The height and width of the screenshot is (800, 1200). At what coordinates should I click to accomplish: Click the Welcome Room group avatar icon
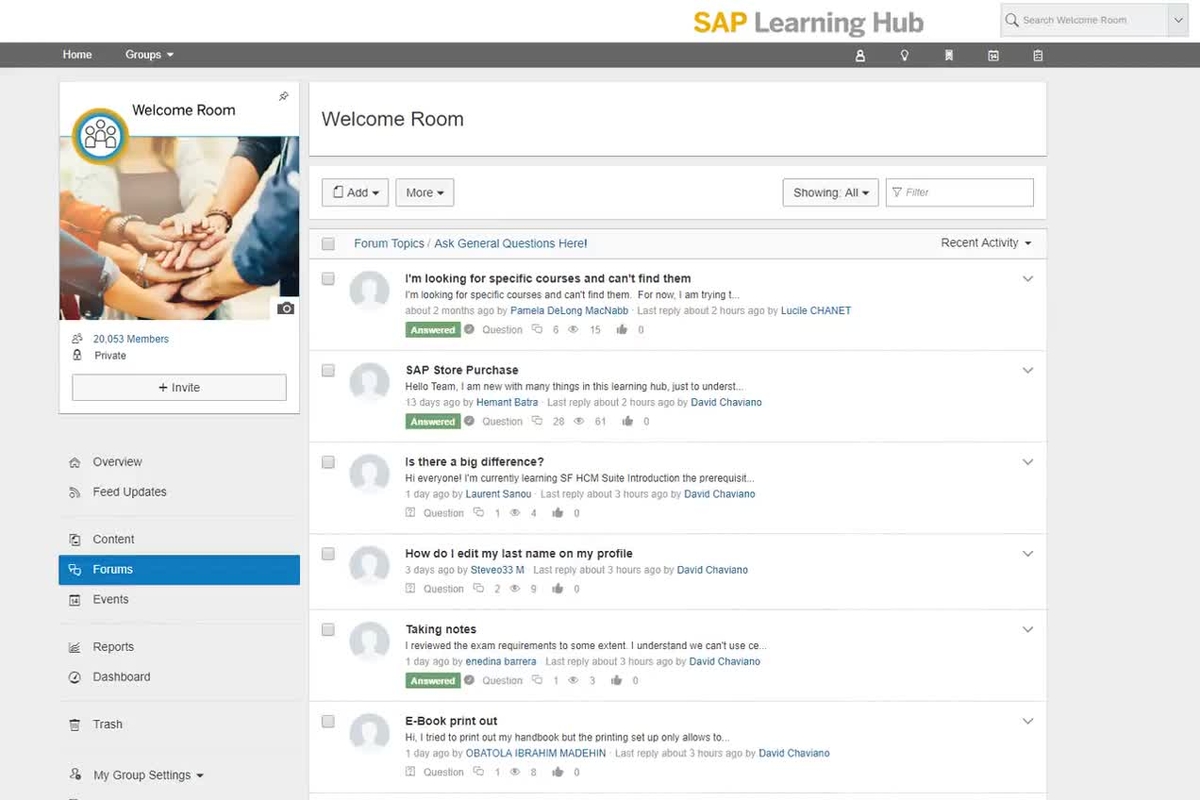(x=100, y=136)
